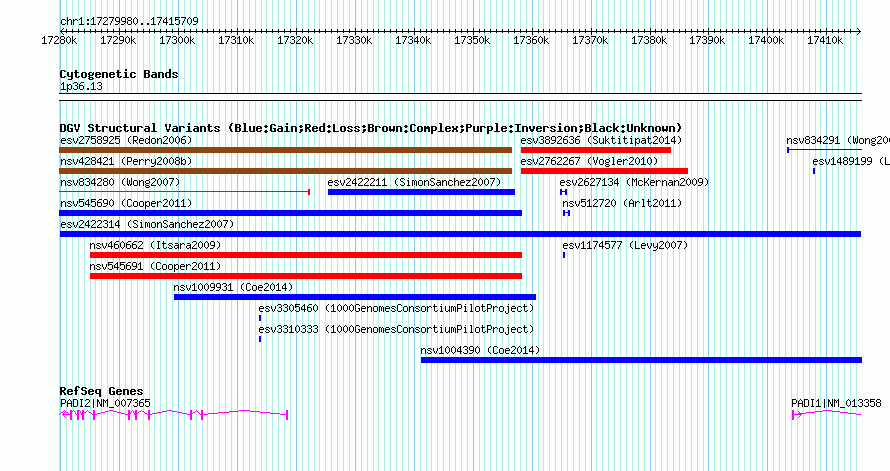Click the long blue esv2422314 gain bar

(460, 234)
